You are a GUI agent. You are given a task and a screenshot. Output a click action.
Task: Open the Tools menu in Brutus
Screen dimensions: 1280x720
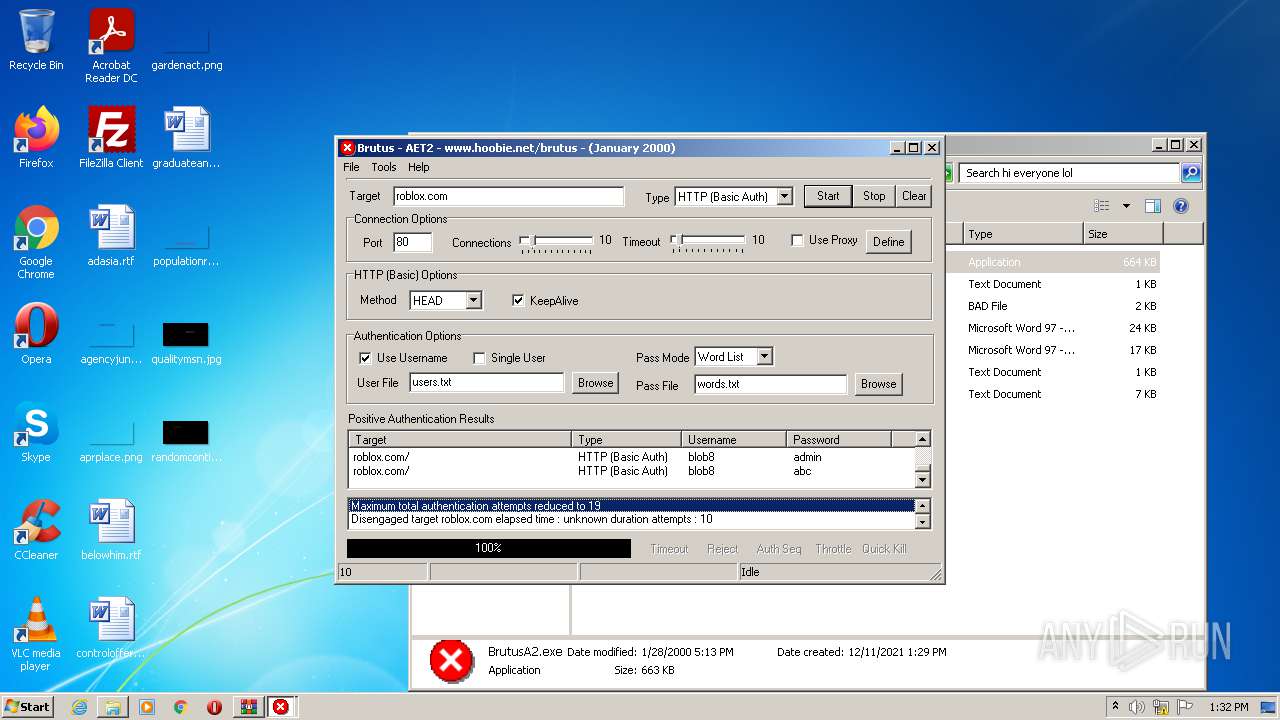tap(384, 167)
